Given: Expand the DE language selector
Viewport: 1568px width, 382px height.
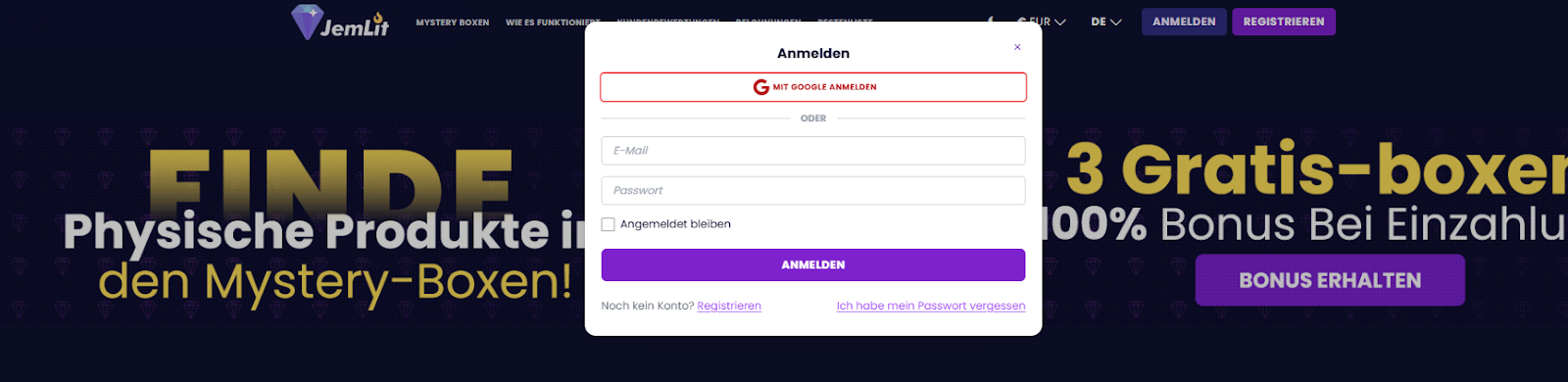Looking at the screenshot, I should click(1105, 22).
